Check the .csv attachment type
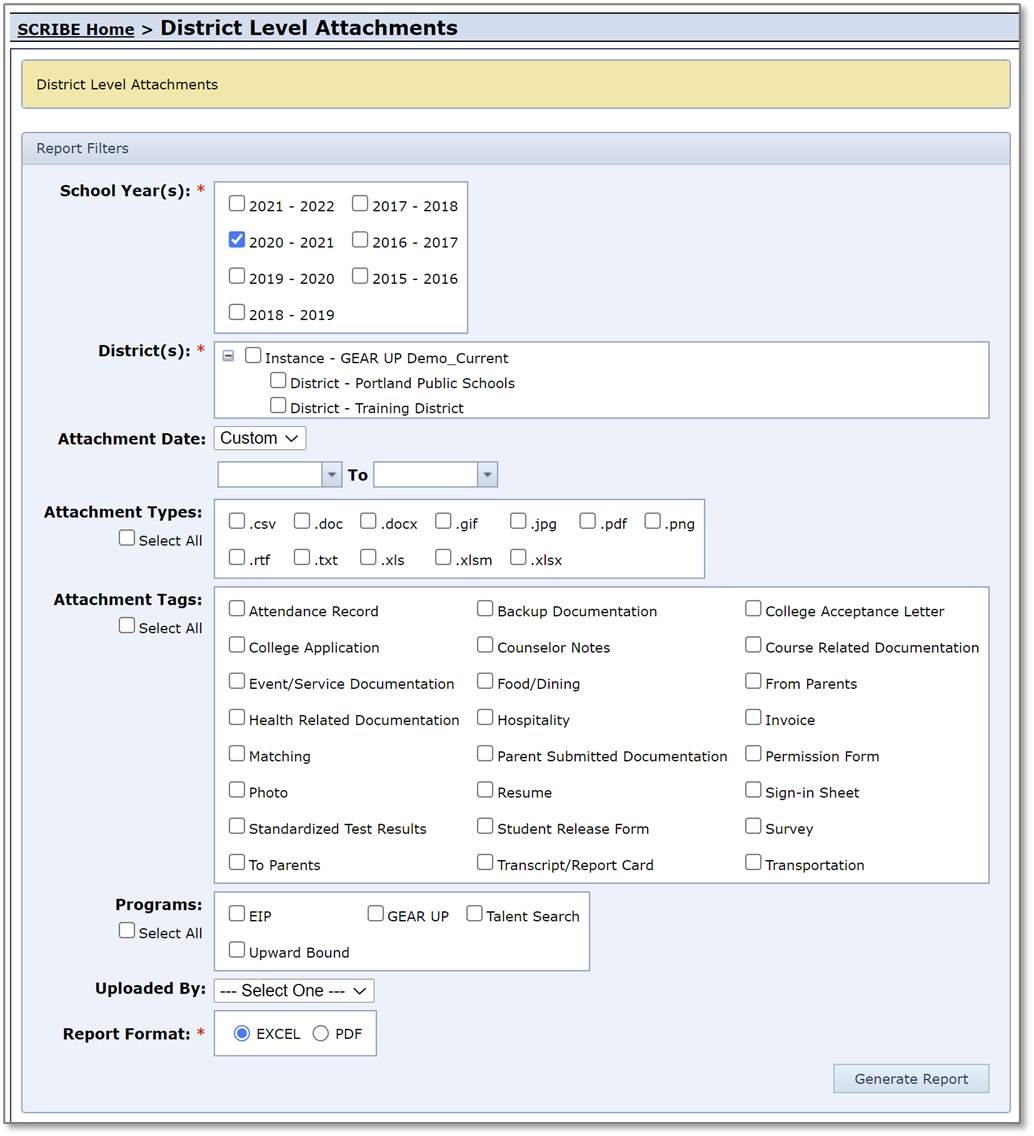The height and width of the screenshot is (1136, 1034). coord(237,521)
